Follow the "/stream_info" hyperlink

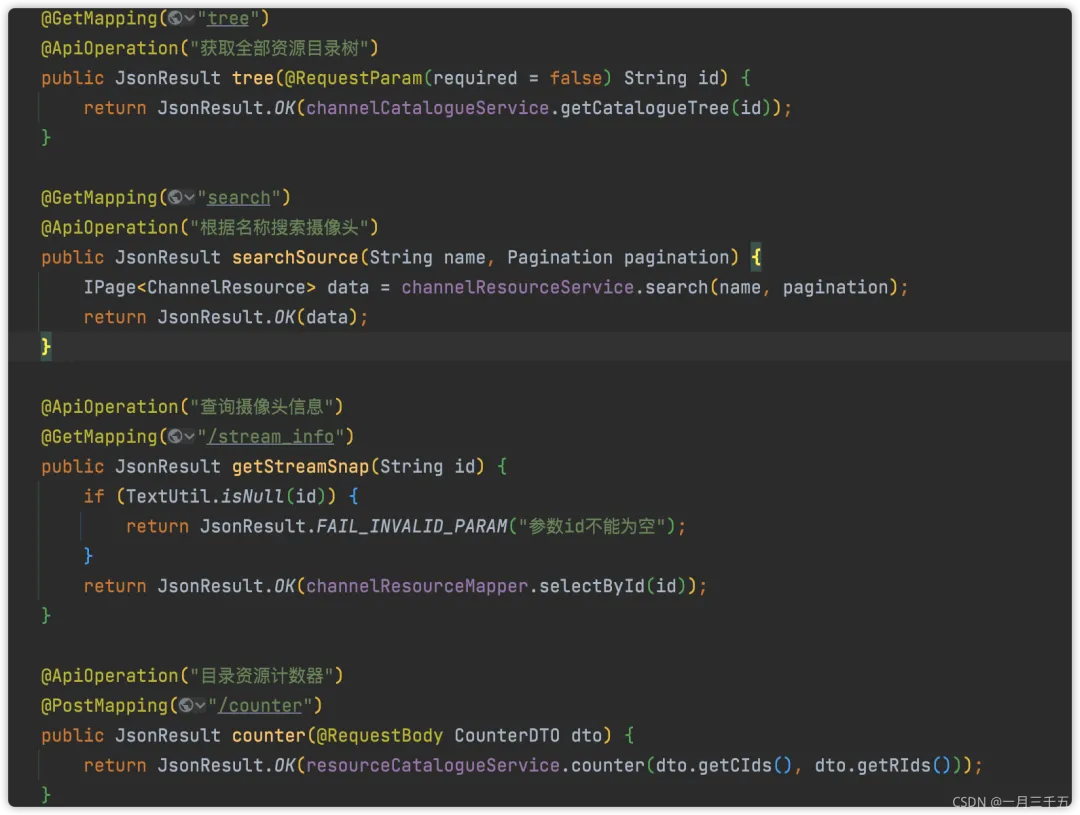271,436
